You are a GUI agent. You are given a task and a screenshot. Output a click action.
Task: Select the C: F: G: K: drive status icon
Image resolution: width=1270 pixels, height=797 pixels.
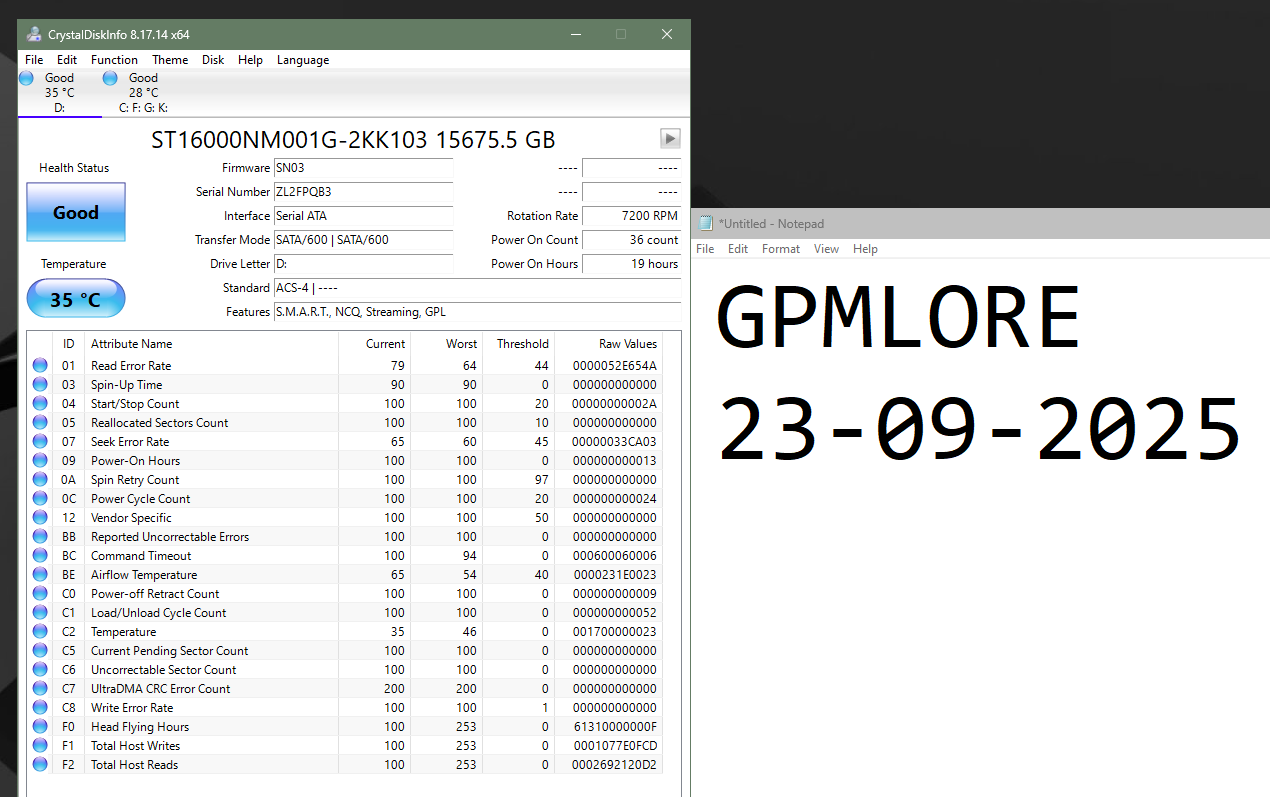click(x=110, y=78)
